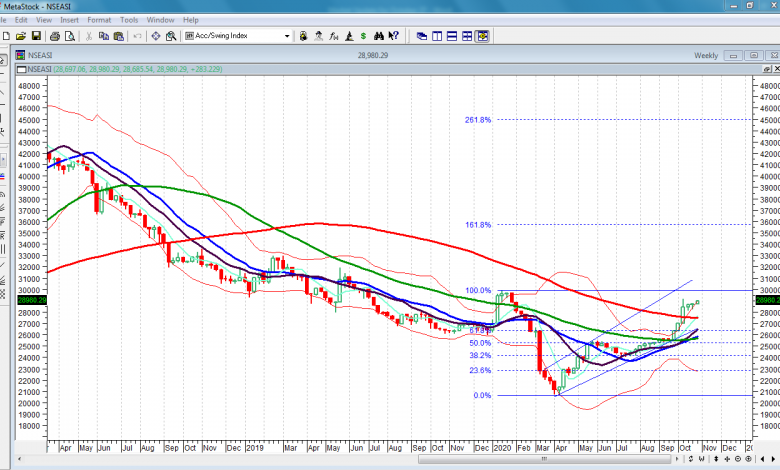Open the Window menu
The height and width of the screenshot is (470, 780).
[x=160, y=20]
